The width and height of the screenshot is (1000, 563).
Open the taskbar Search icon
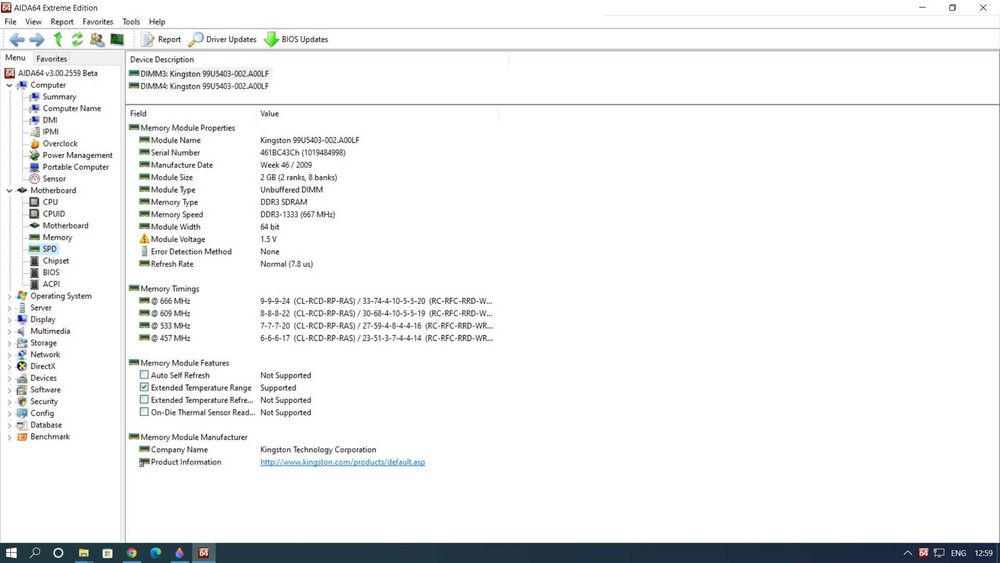(35, 553)
